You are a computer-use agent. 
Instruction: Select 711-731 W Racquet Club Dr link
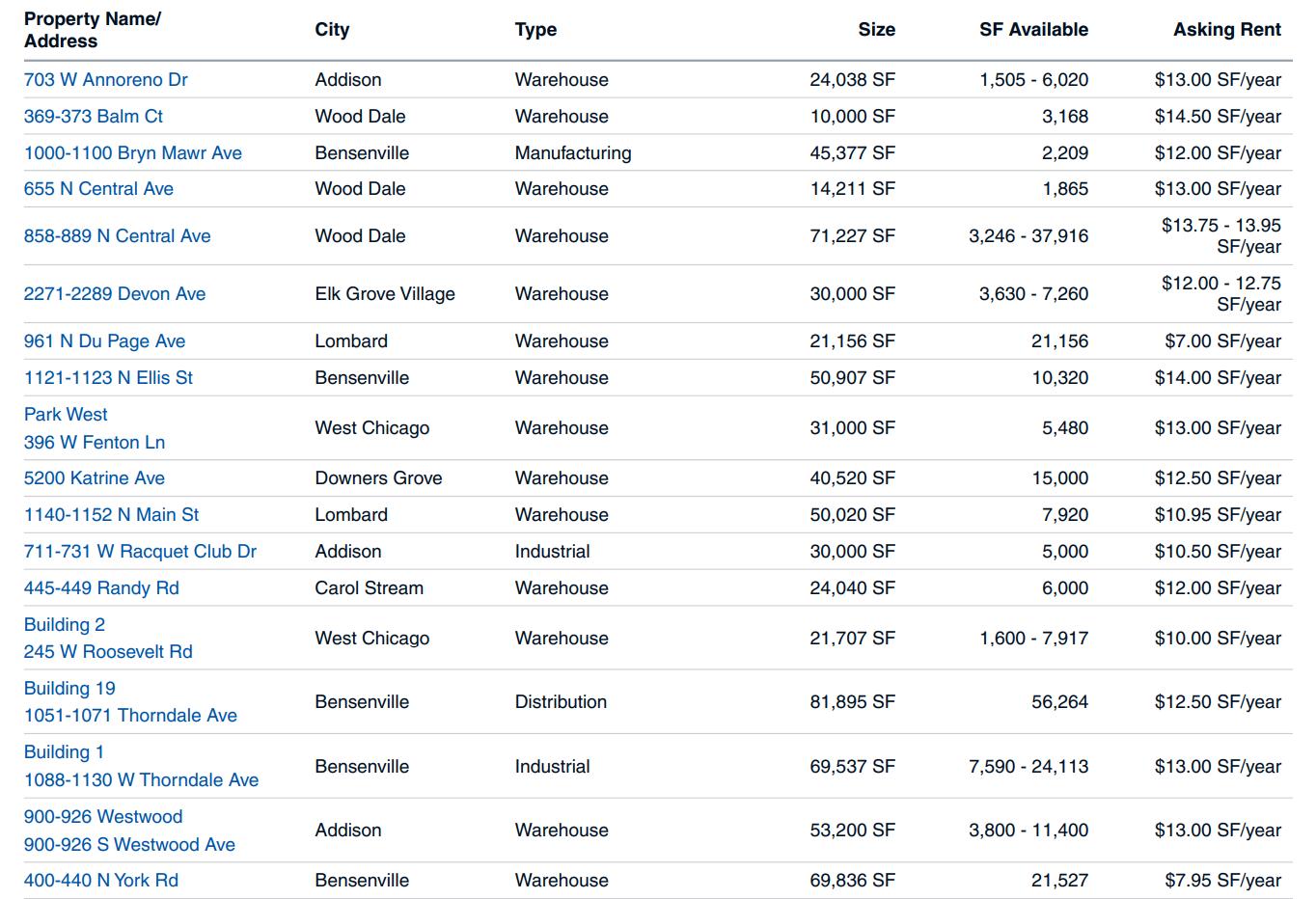[140, 552]
